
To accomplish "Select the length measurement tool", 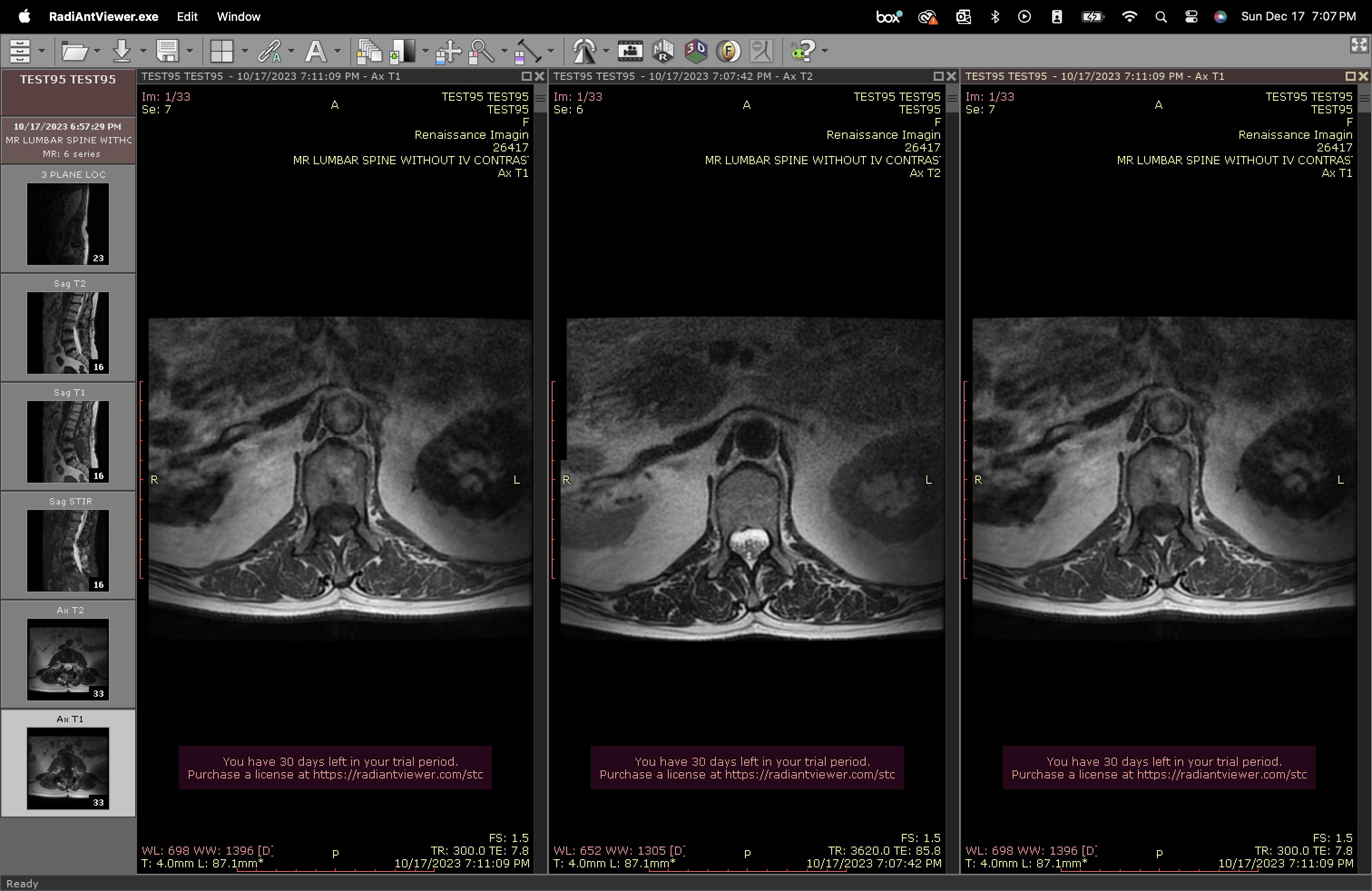I will click(x=528, y=51).
